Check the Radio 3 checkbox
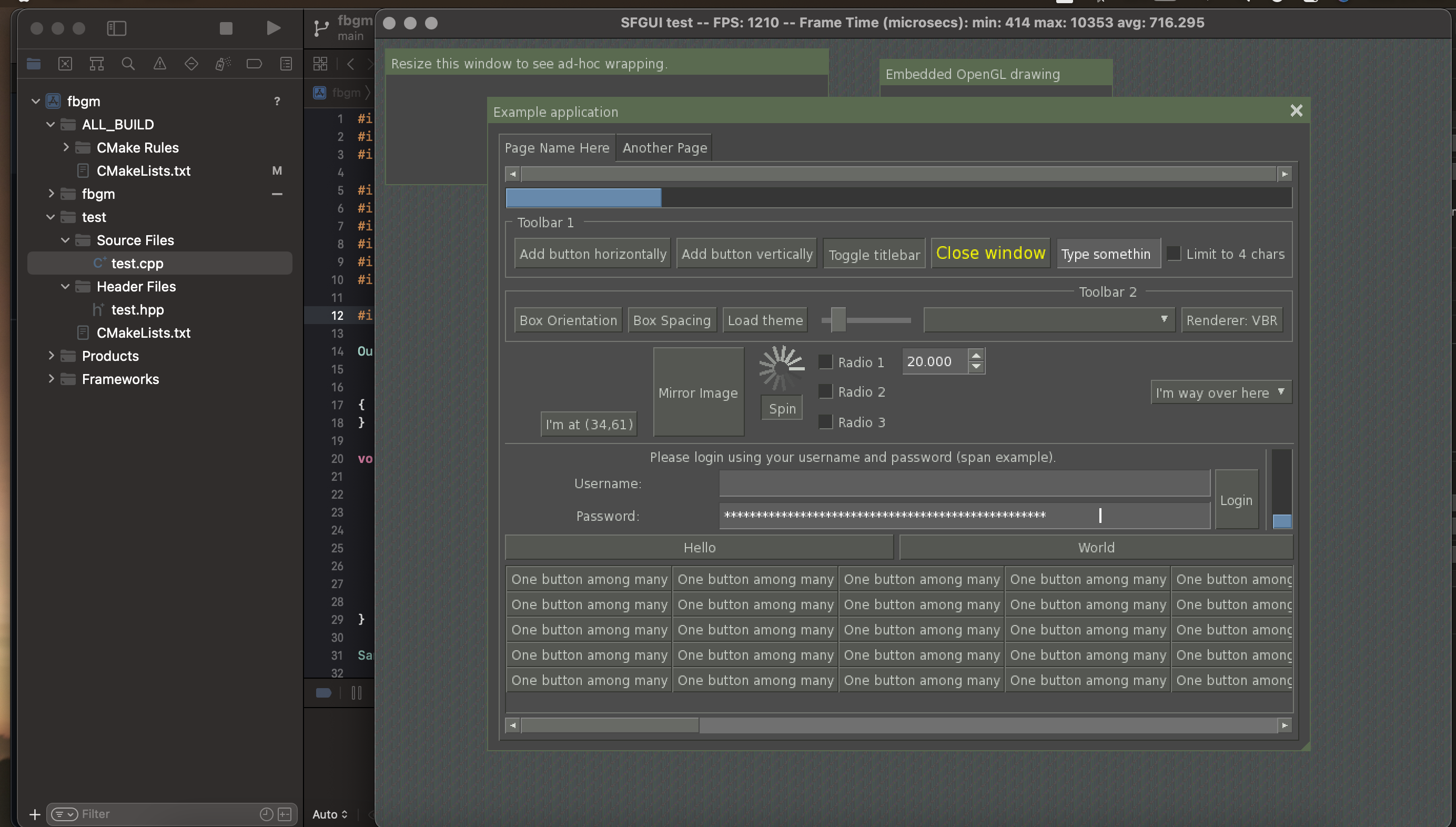 coord(826,421)
